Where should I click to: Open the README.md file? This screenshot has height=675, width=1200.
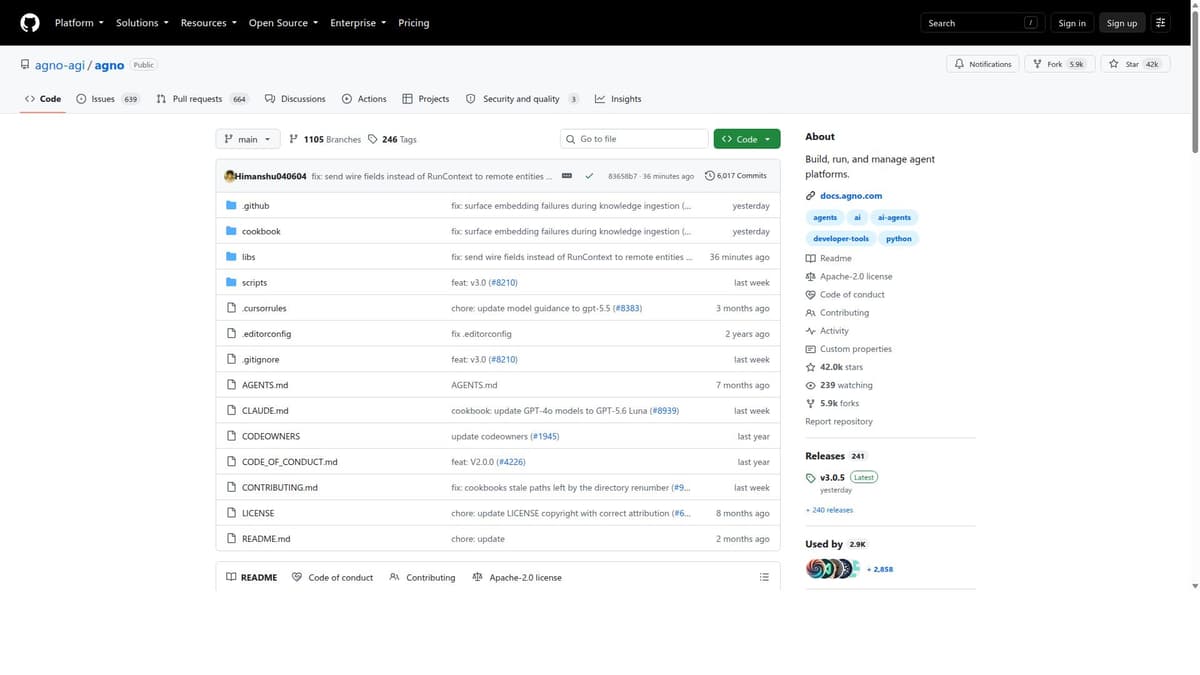266,539
